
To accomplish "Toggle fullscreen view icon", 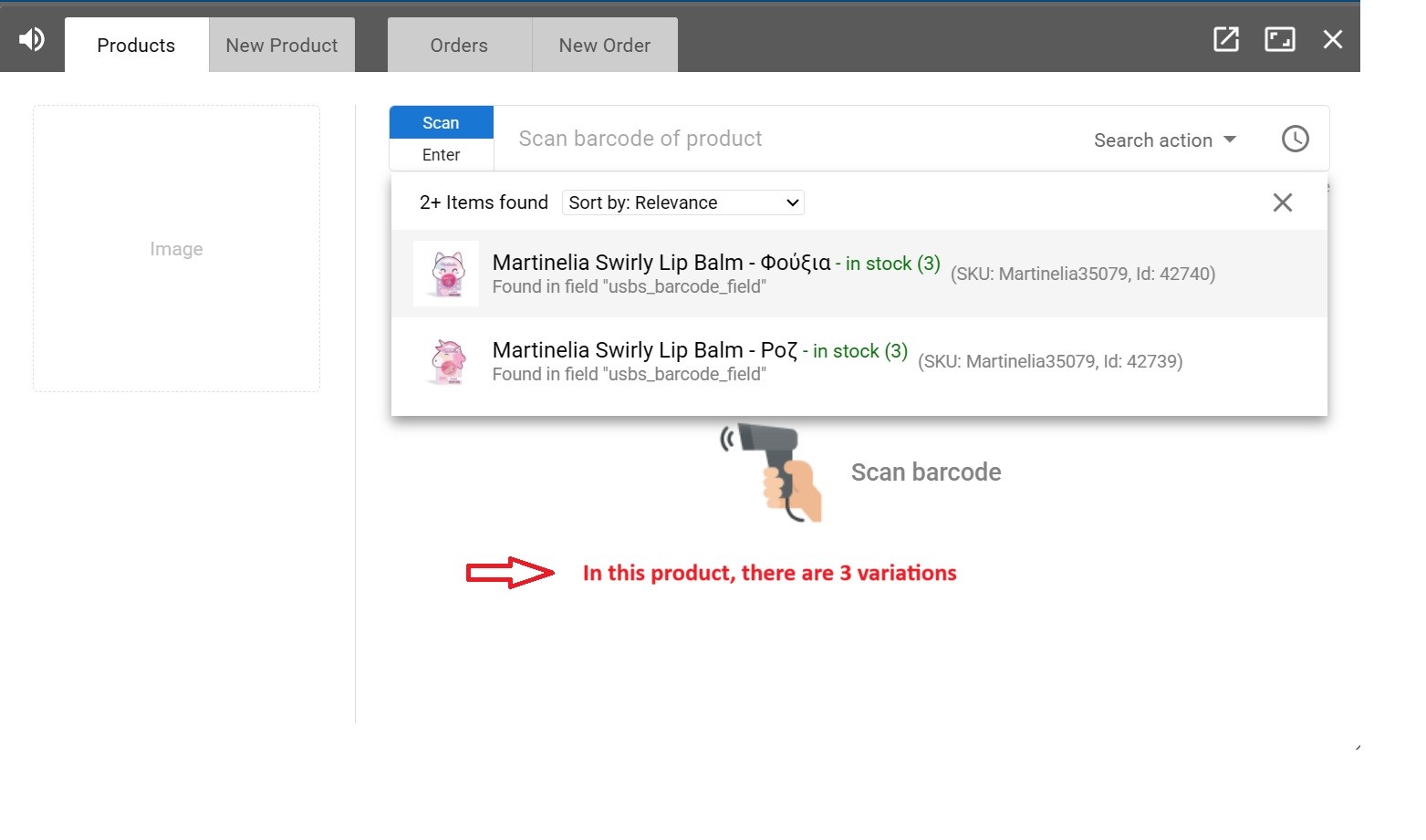I will [1279, 39].
